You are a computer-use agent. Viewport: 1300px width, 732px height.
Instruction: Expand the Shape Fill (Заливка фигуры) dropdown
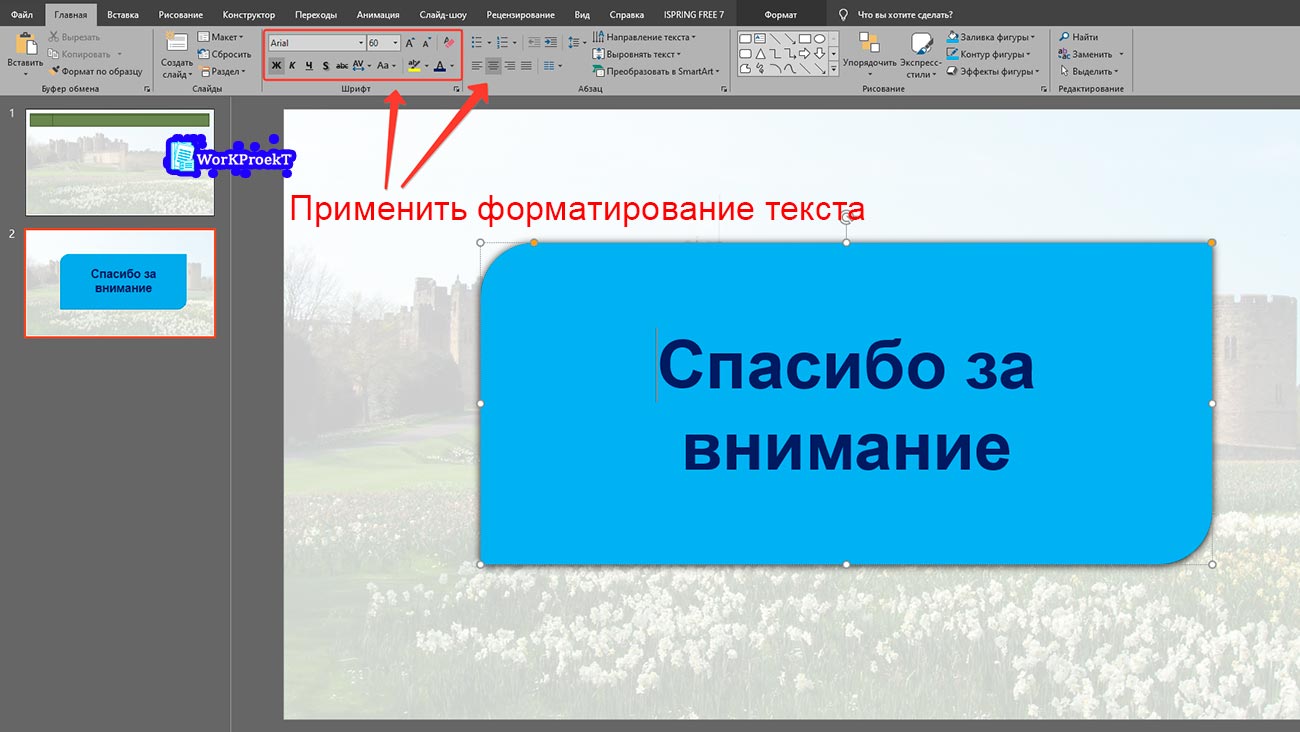pos(1034,37)
